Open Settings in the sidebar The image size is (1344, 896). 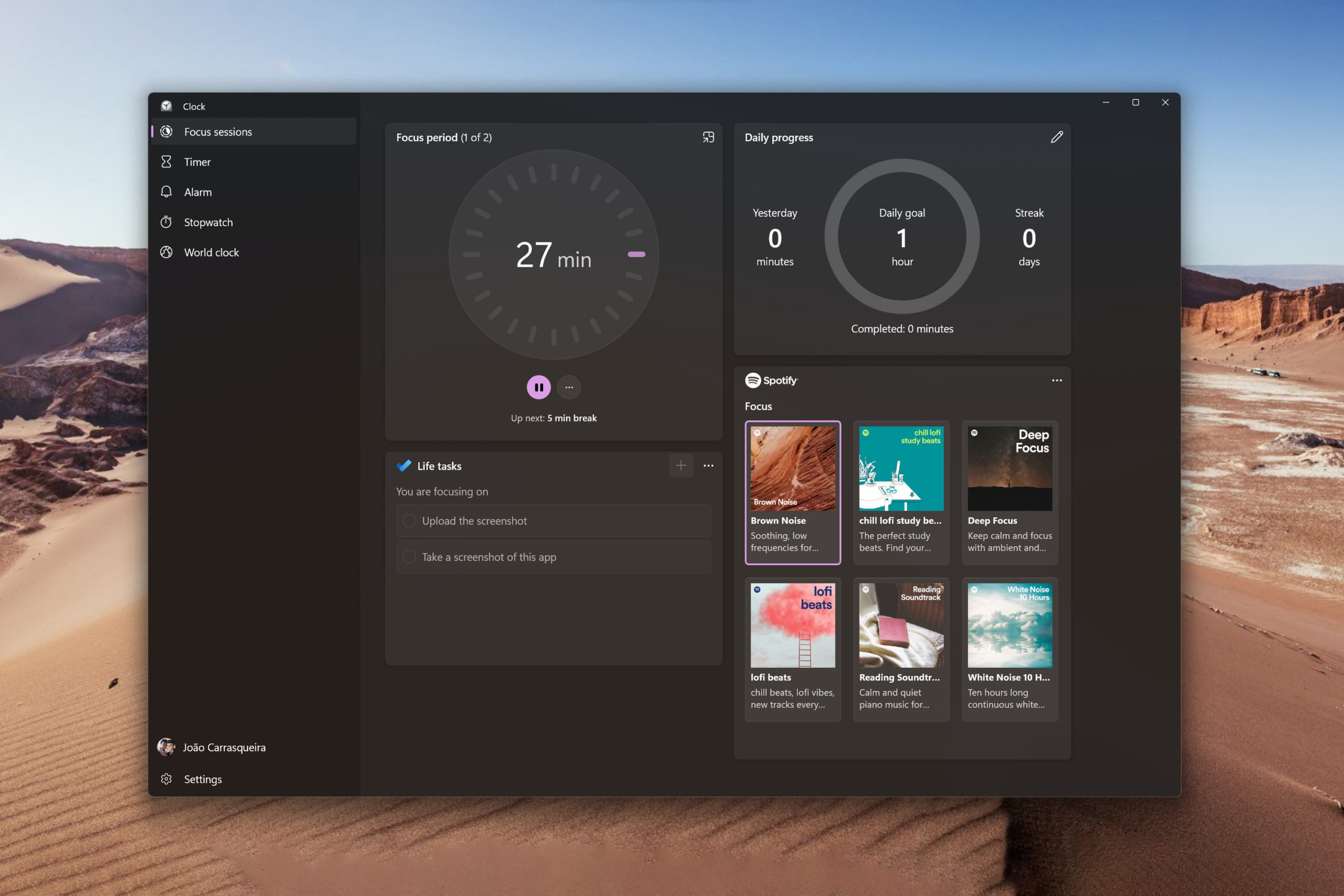(x=254, y=779)
